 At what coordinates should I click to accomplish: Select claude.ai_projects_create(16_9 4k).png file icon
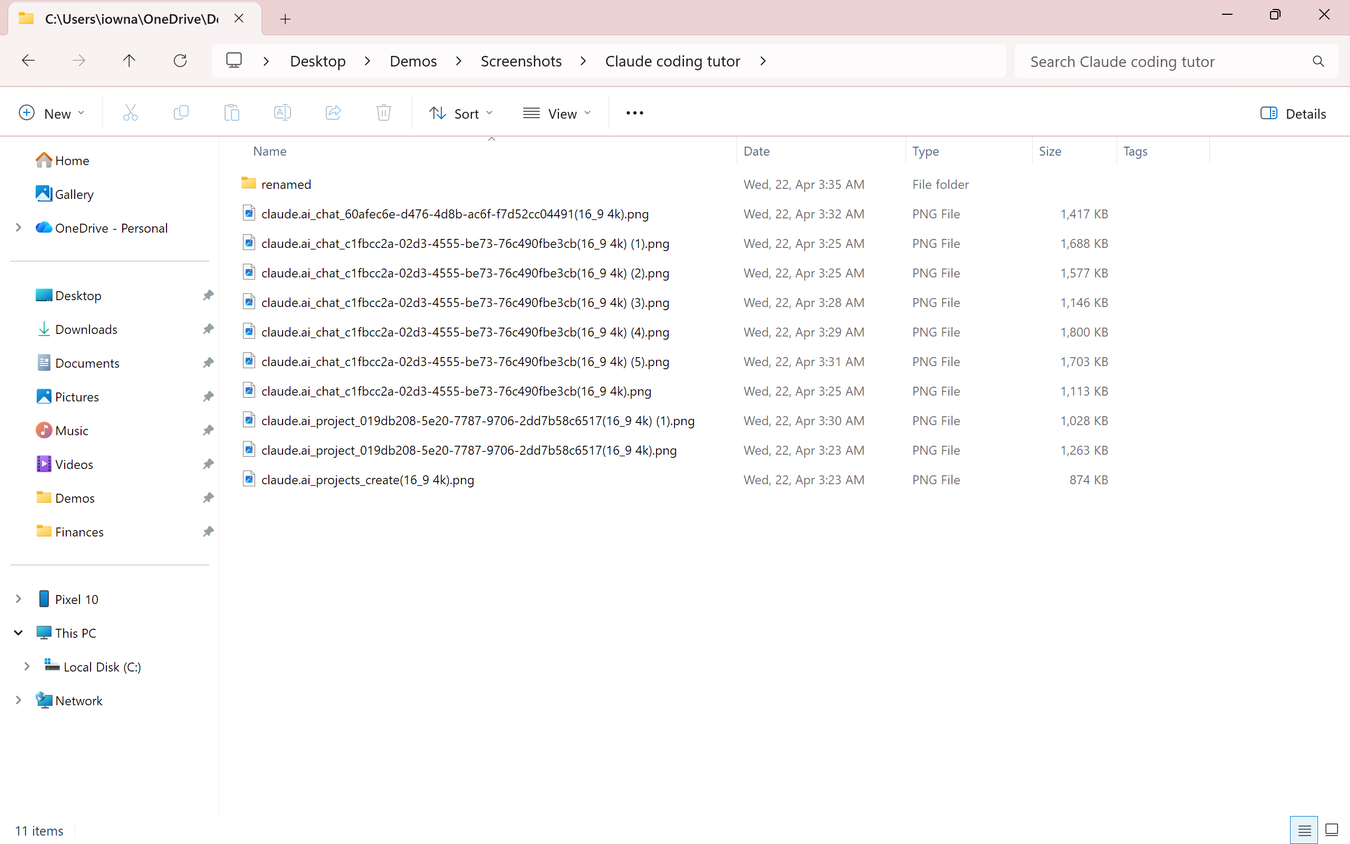tap(249, 480)
